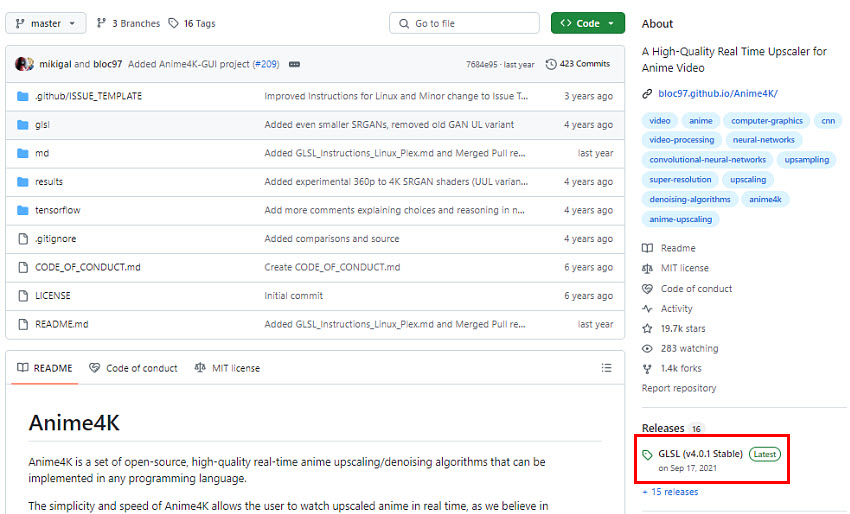Select the video topic tag

[660, 120]
